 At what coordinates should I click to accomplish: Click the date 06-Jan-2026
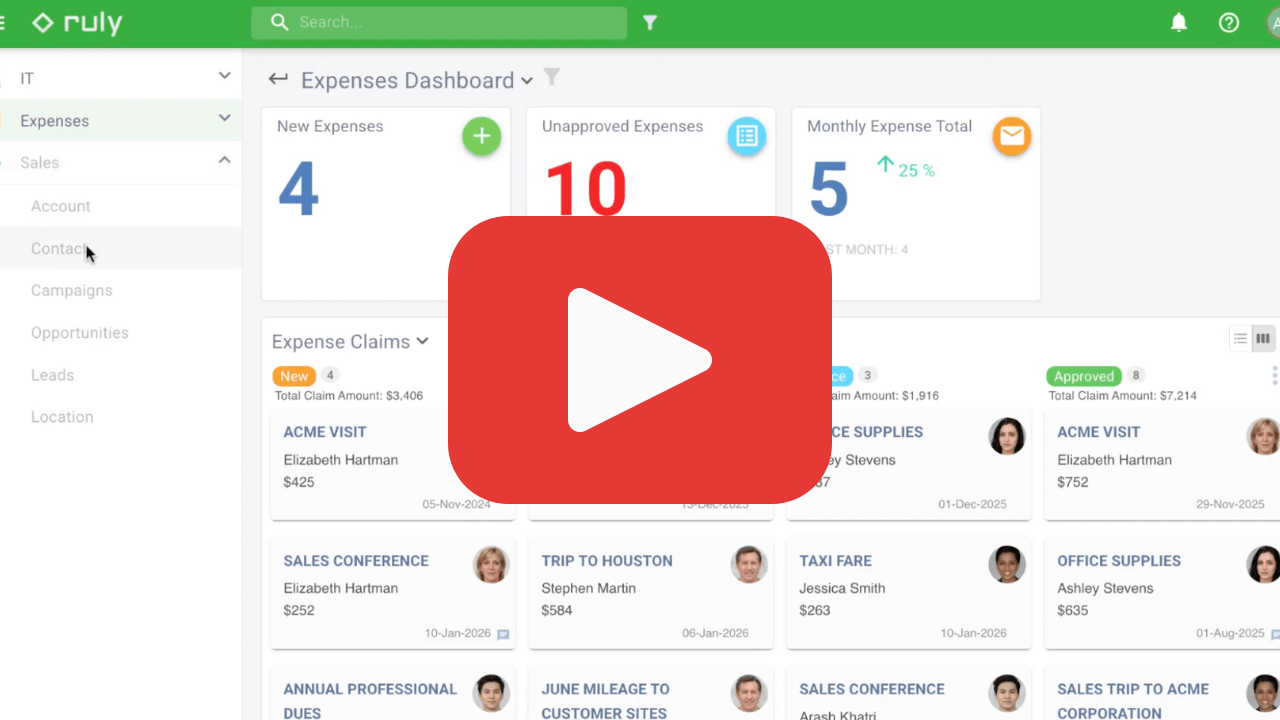pos(715,633)
